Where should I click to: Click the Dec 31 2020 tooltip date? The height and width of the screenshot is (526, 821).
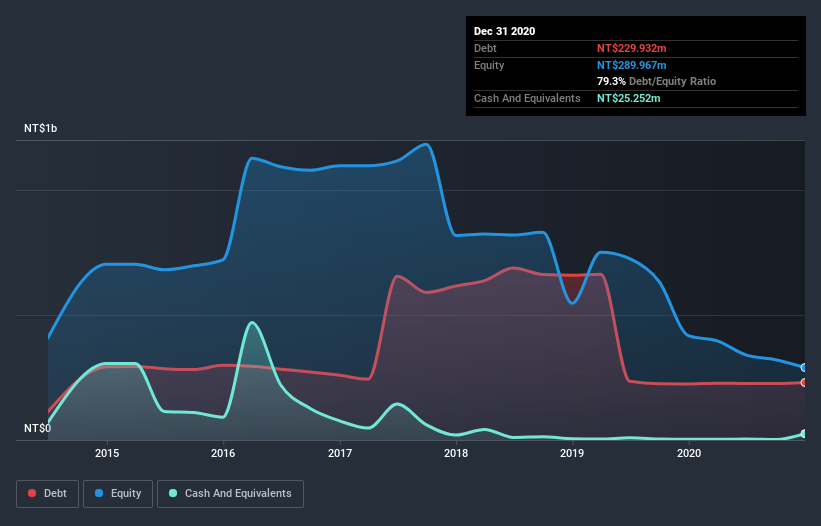[504, 31]
